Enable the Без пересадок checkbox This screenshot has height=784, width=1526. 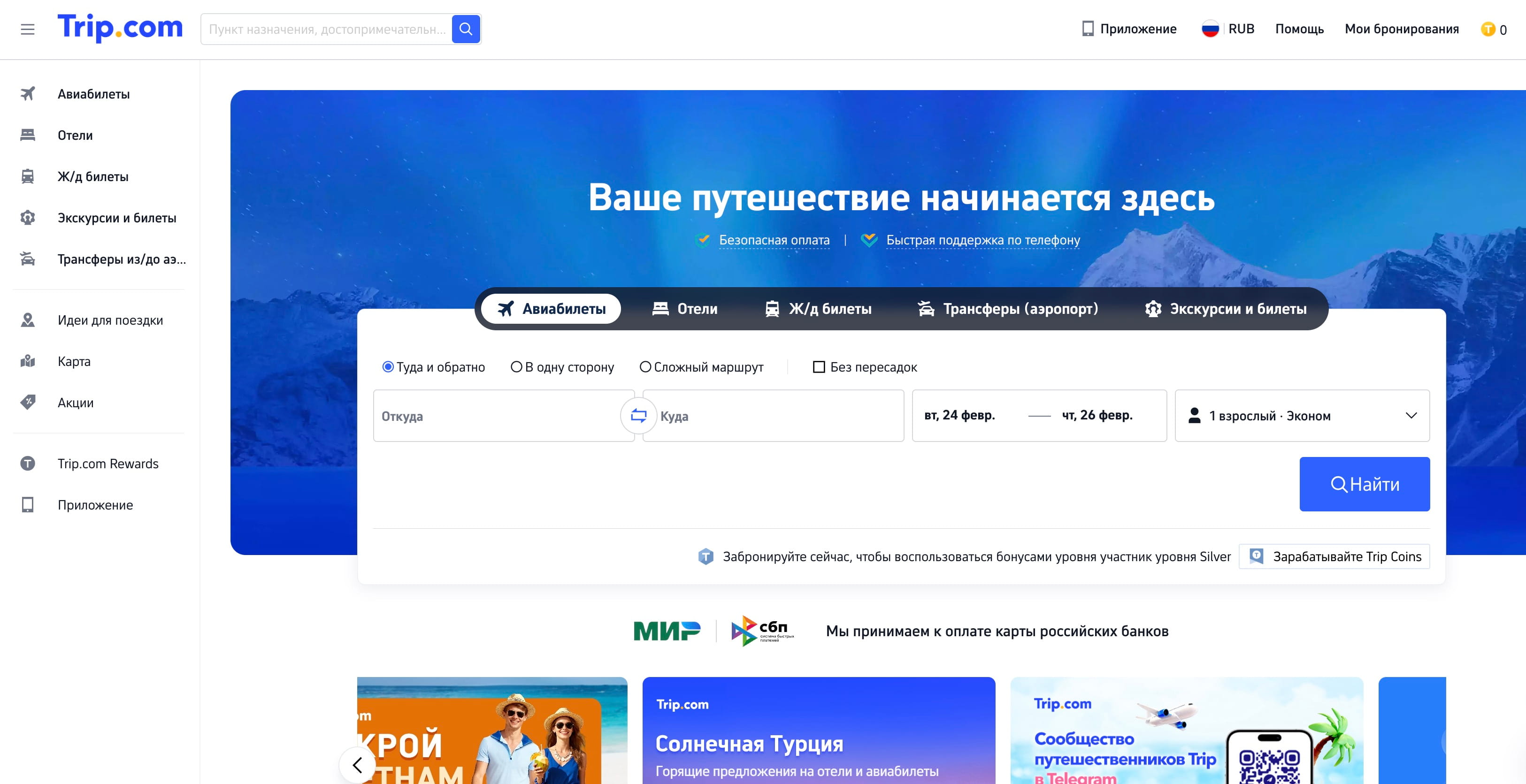pos(819,367)
